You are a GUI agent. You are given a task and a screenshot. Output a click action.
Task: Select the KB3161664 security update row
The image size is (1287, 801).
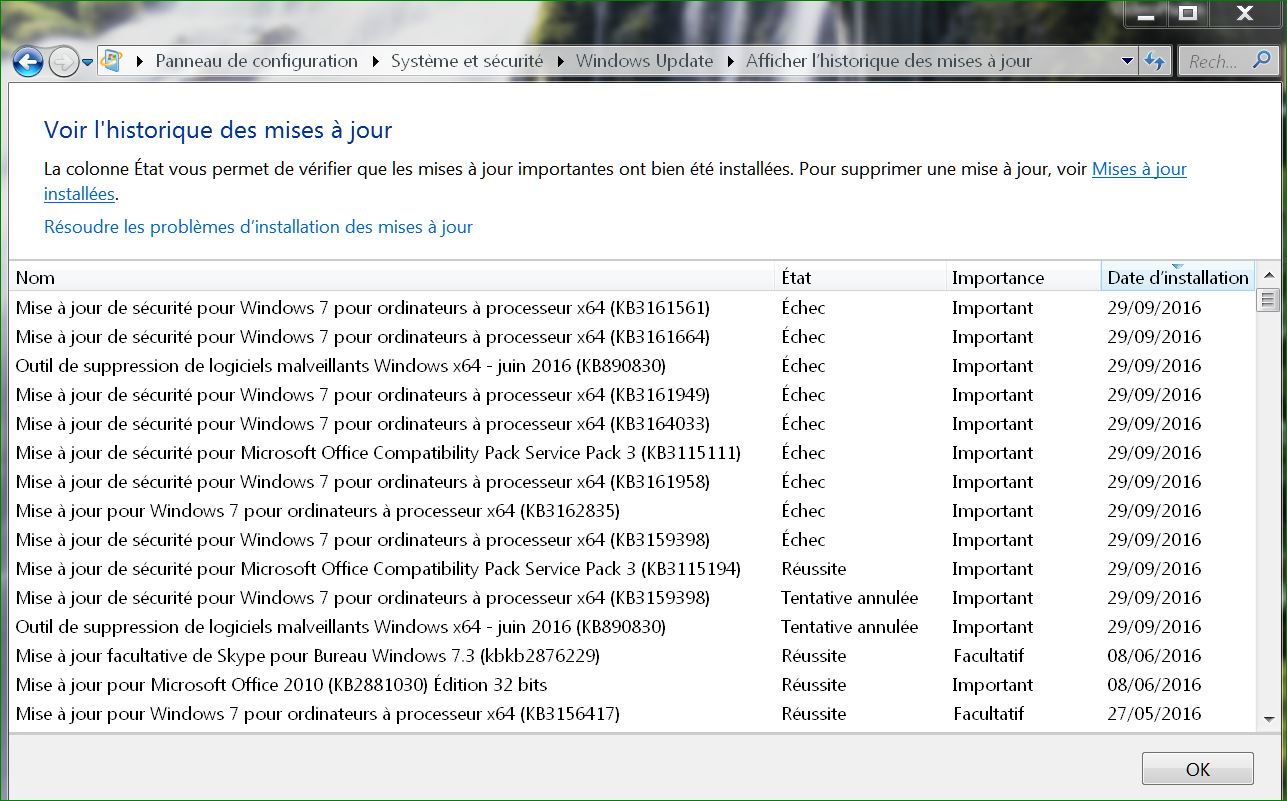tap(632, 336)
